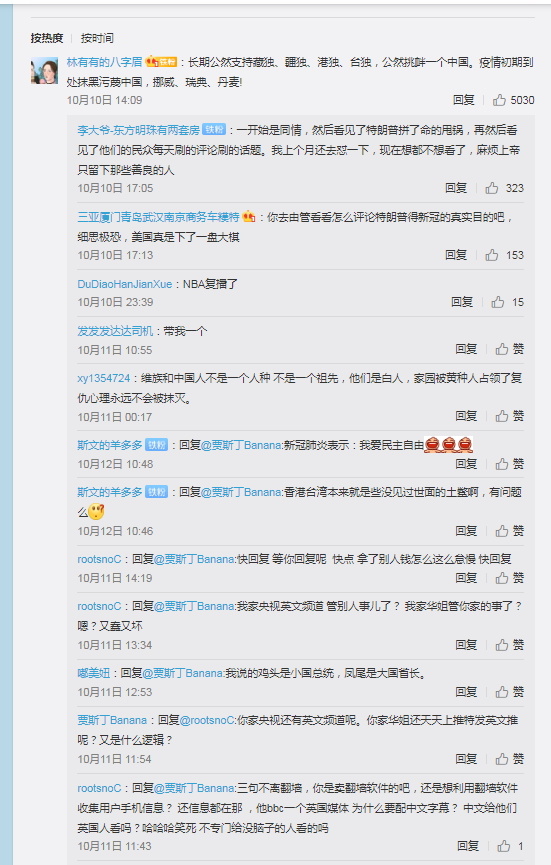The image size is (551, 865).
Task: Open 李大爷-东方明珠有两套房 profile
Action: (x=138, y=130)
